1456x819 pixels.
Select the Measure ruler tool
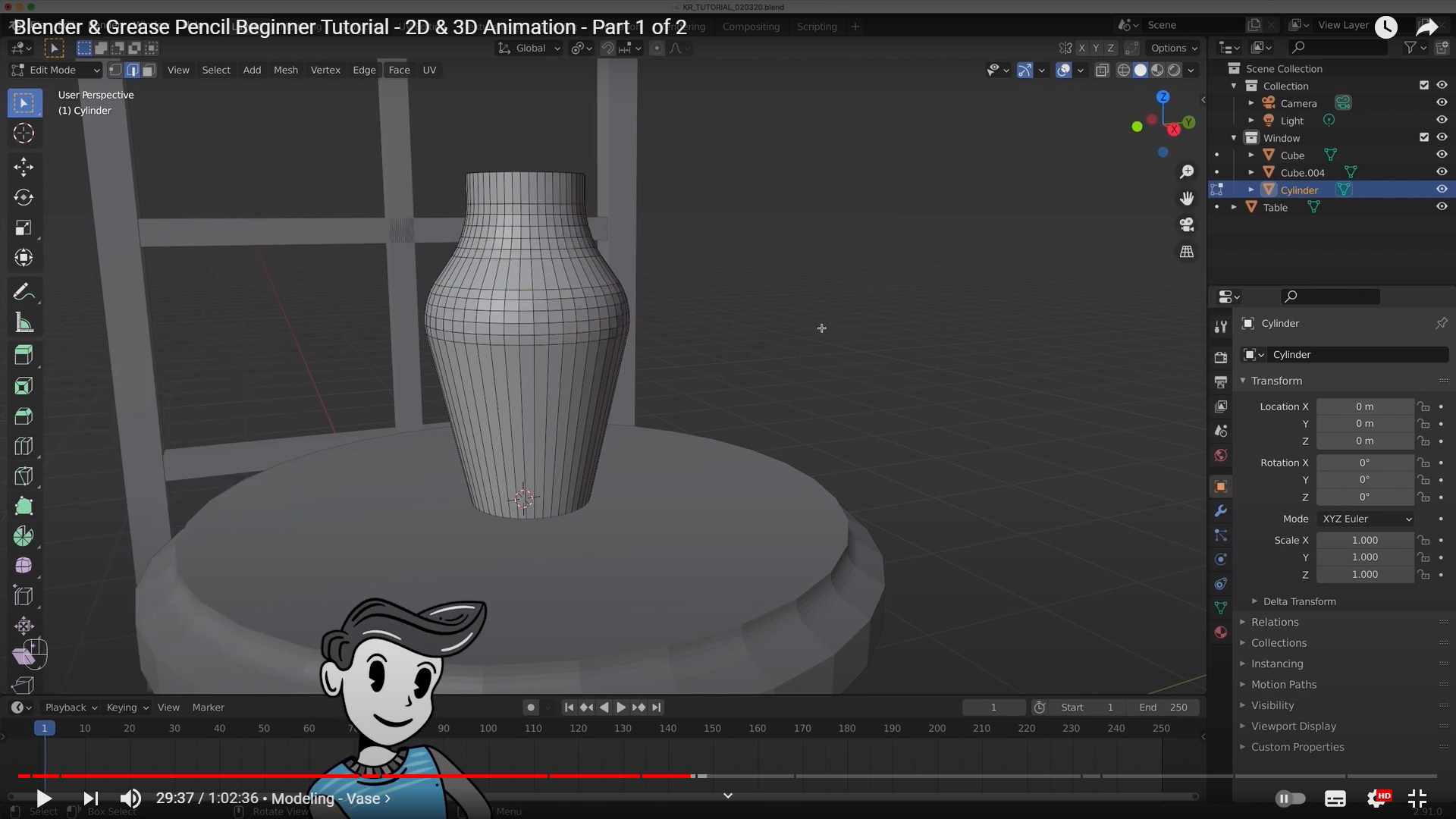coord(24,324)
